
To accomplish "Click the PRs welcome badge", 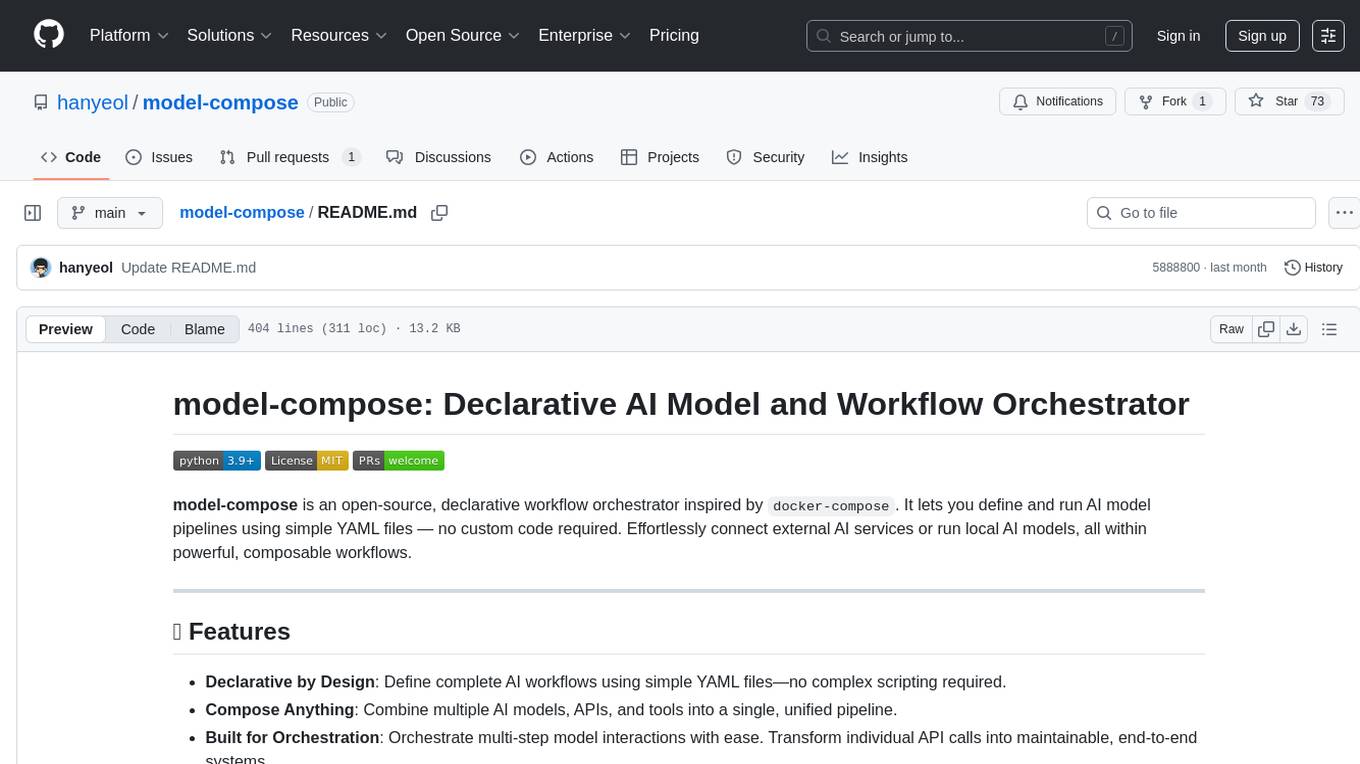I will 398,461.
